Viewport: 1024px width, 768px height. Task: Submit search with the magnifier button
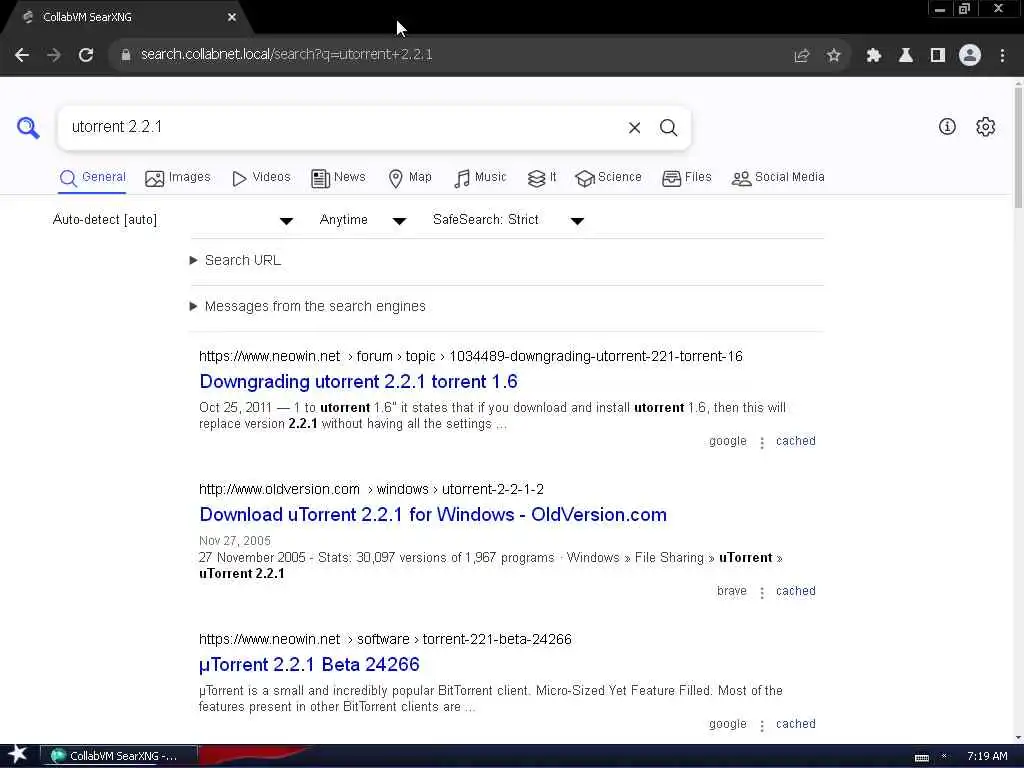point(668,127)
